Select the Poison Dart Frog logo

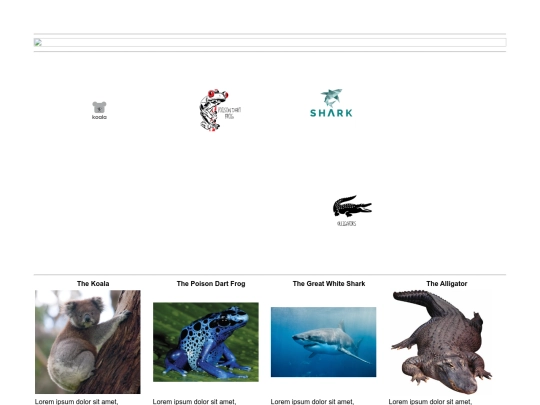[x=220, y=110]
